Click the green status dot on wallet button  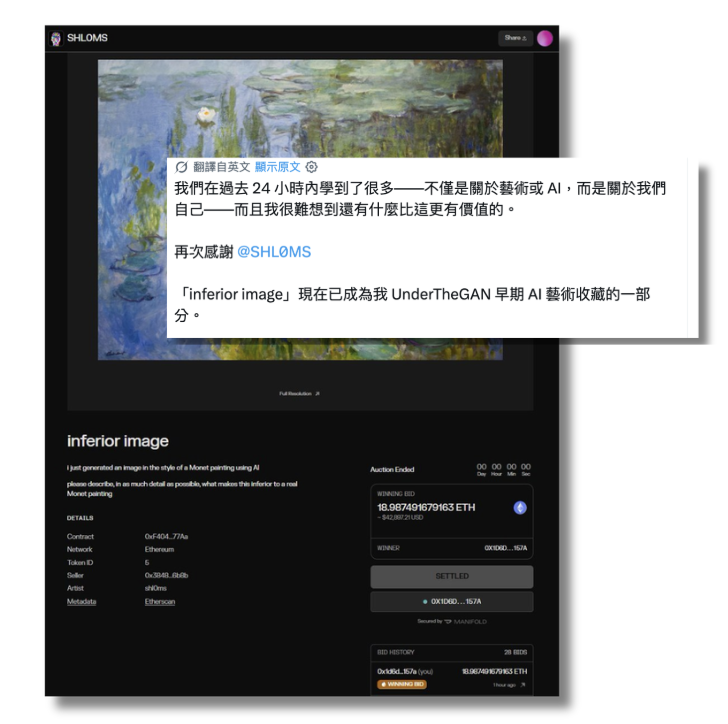pyautogui.click(x=425, y=602)
